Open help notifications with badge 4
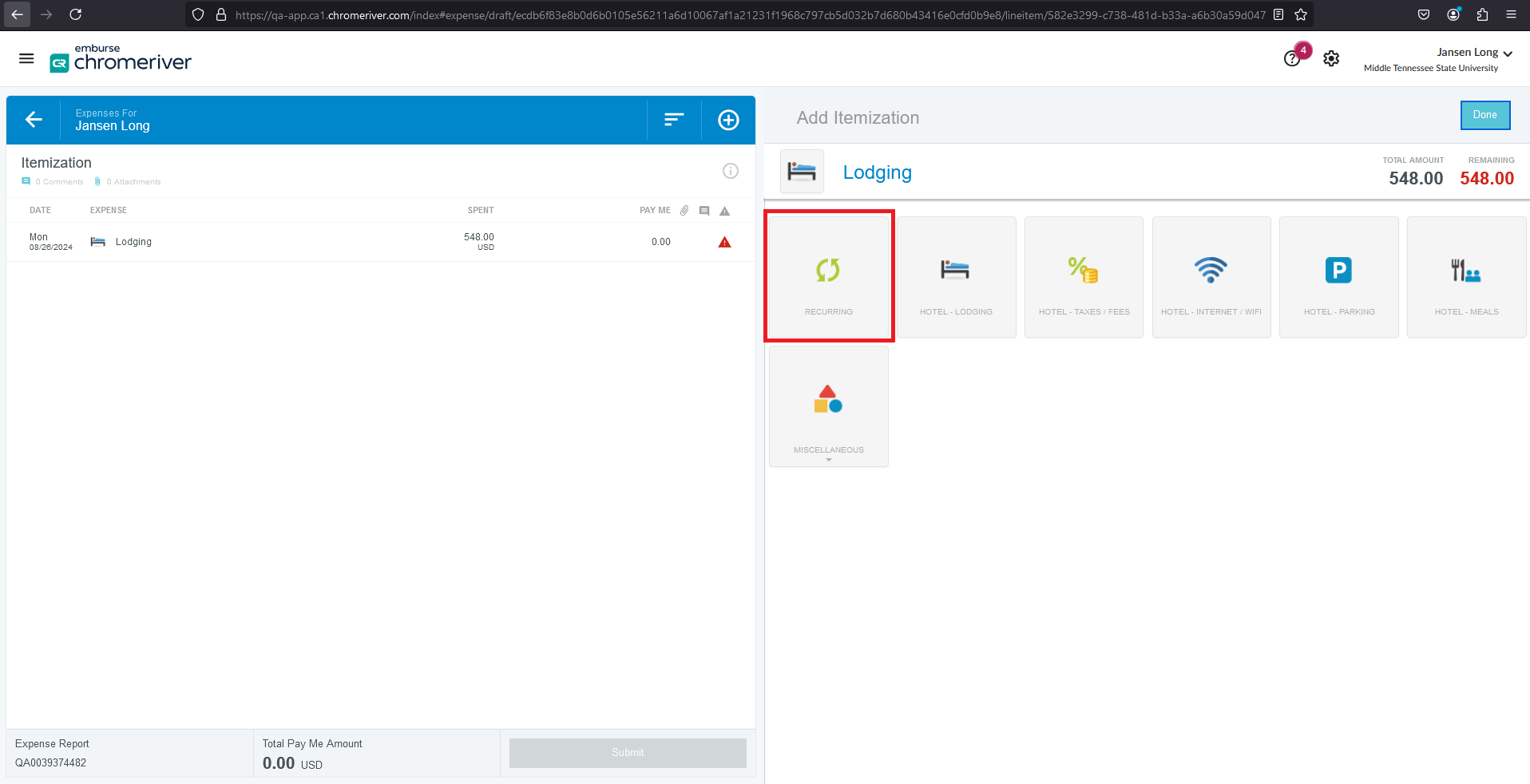The height and width of the screenshot is (784, 1530). click(x=1293, y=57)
